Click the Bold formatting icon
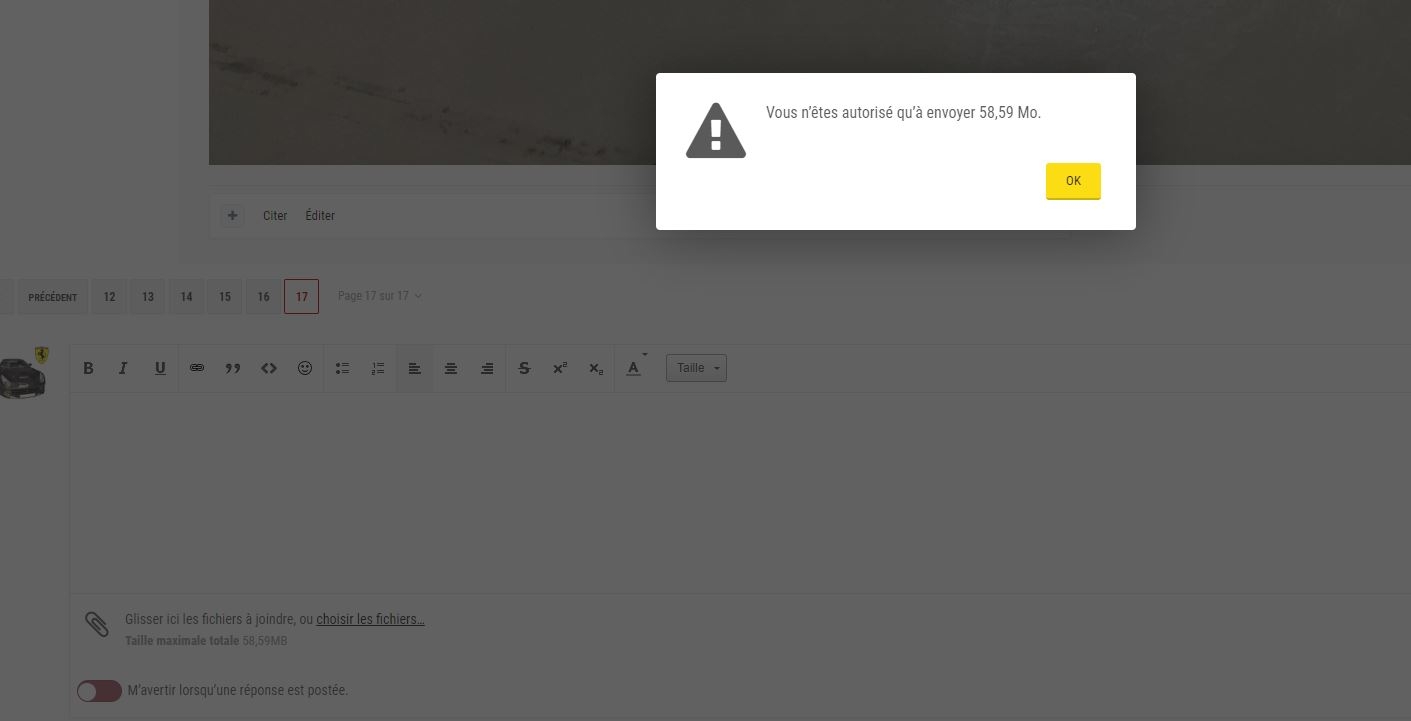This screenshot has width=1411, height=721. [88, 368]
